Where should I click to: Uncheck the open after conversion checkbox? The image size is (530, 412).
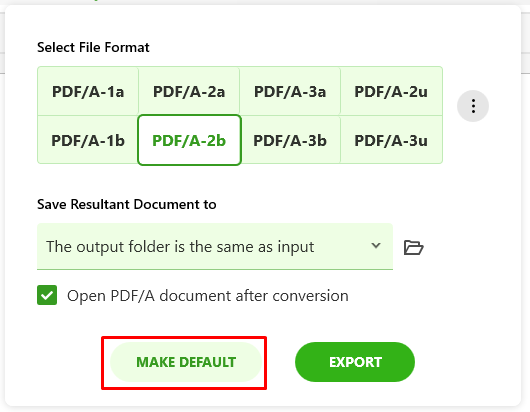tap(47, 295)
